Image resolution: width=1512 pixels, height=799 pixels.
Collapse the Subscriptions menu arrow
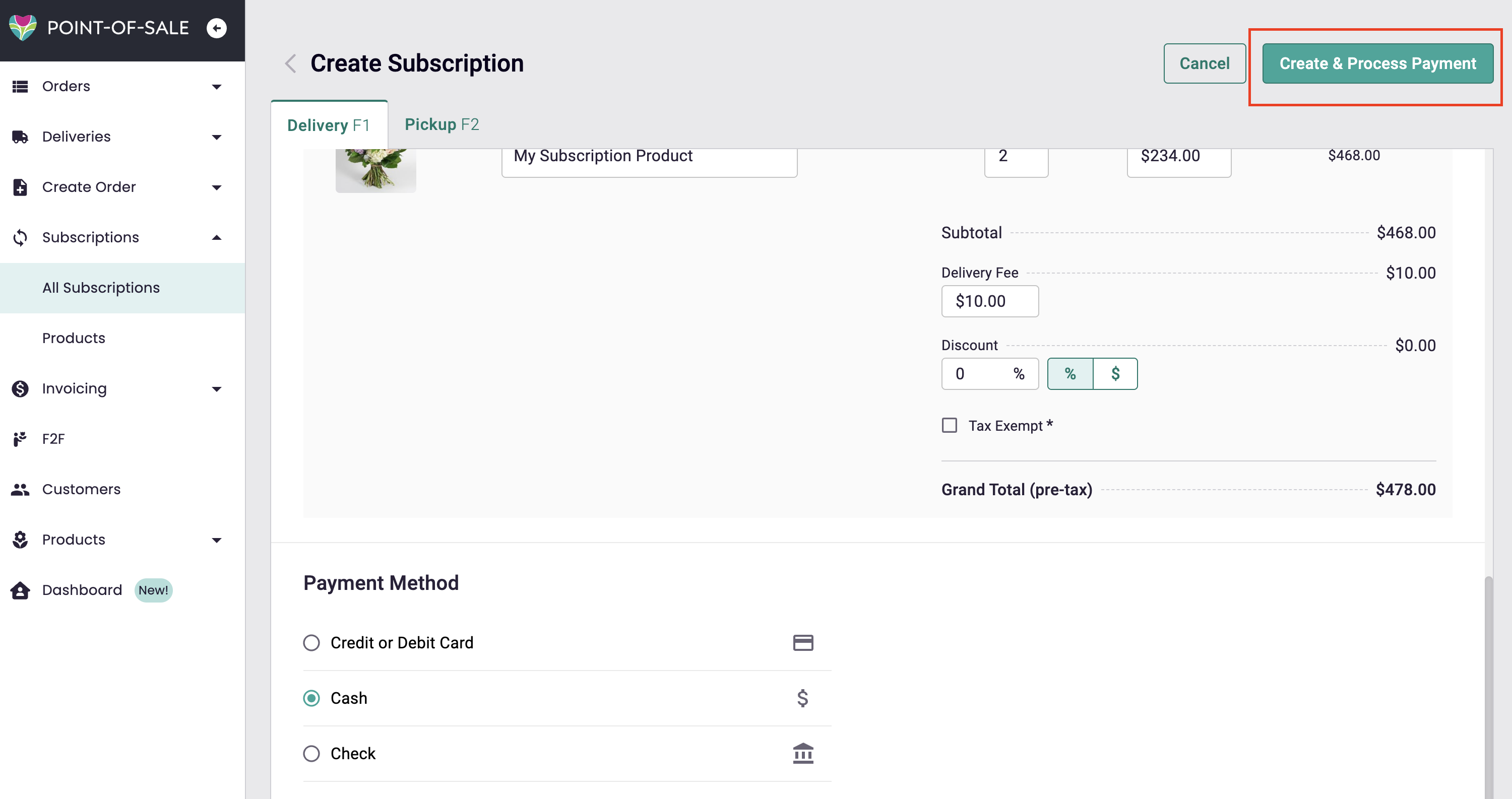click(217, 237)
